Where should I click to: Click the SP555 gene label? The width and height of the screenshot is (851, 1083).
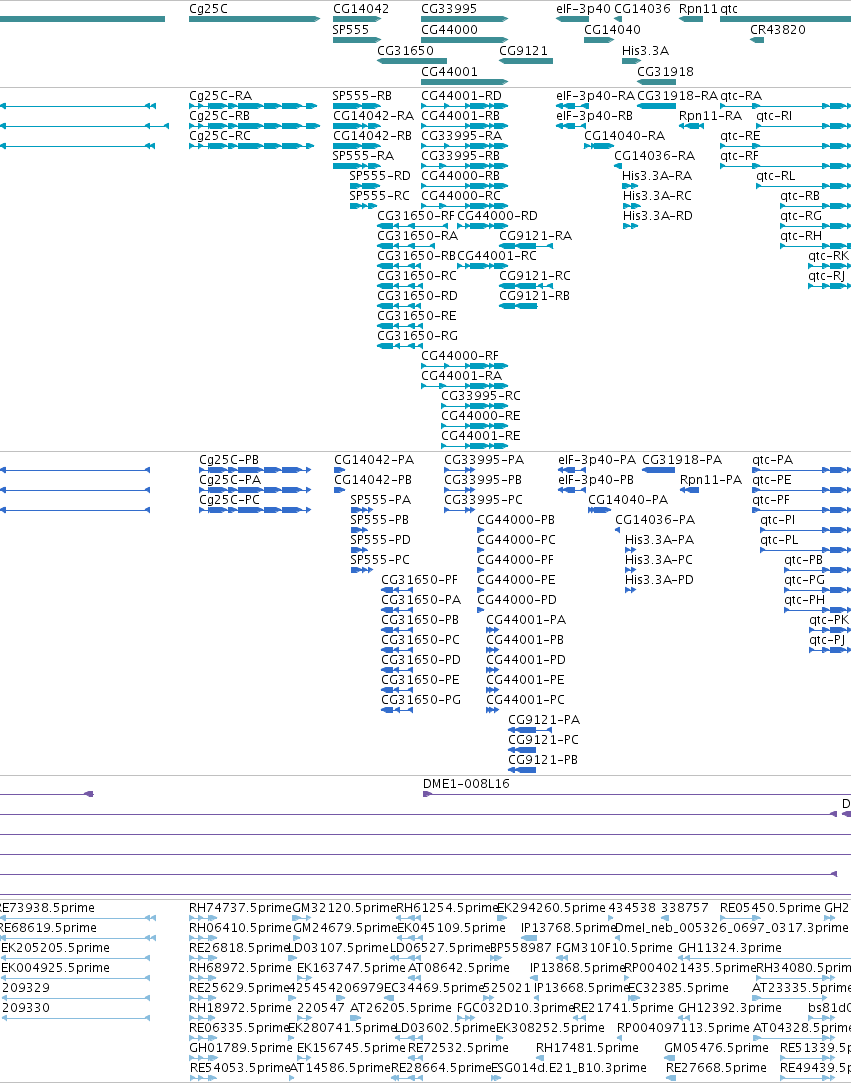pos(350,30)
